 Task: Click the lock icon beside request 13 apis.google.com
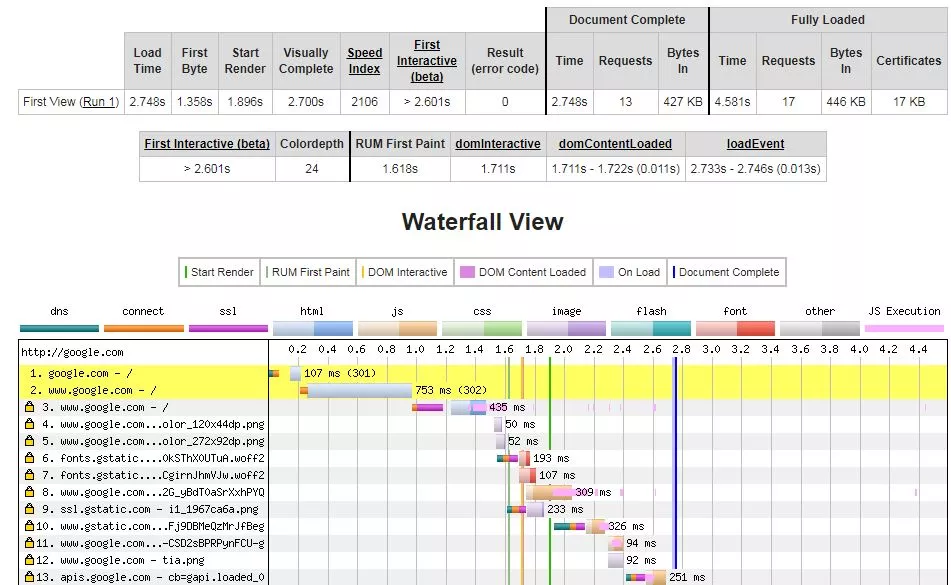[30, 578]
